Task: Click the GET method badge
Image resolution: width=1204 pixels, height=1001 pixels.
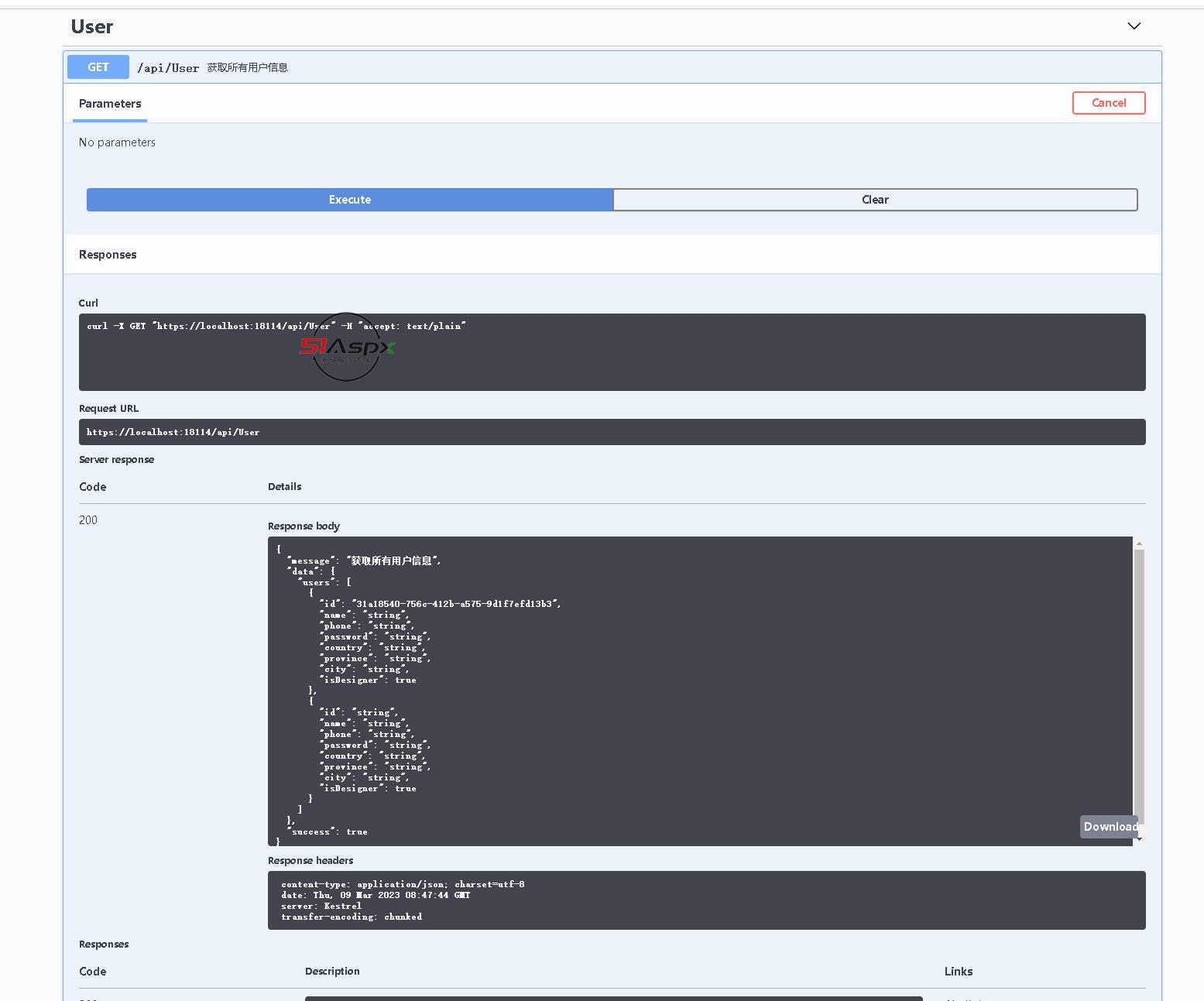Action: [x=98, y=67]
